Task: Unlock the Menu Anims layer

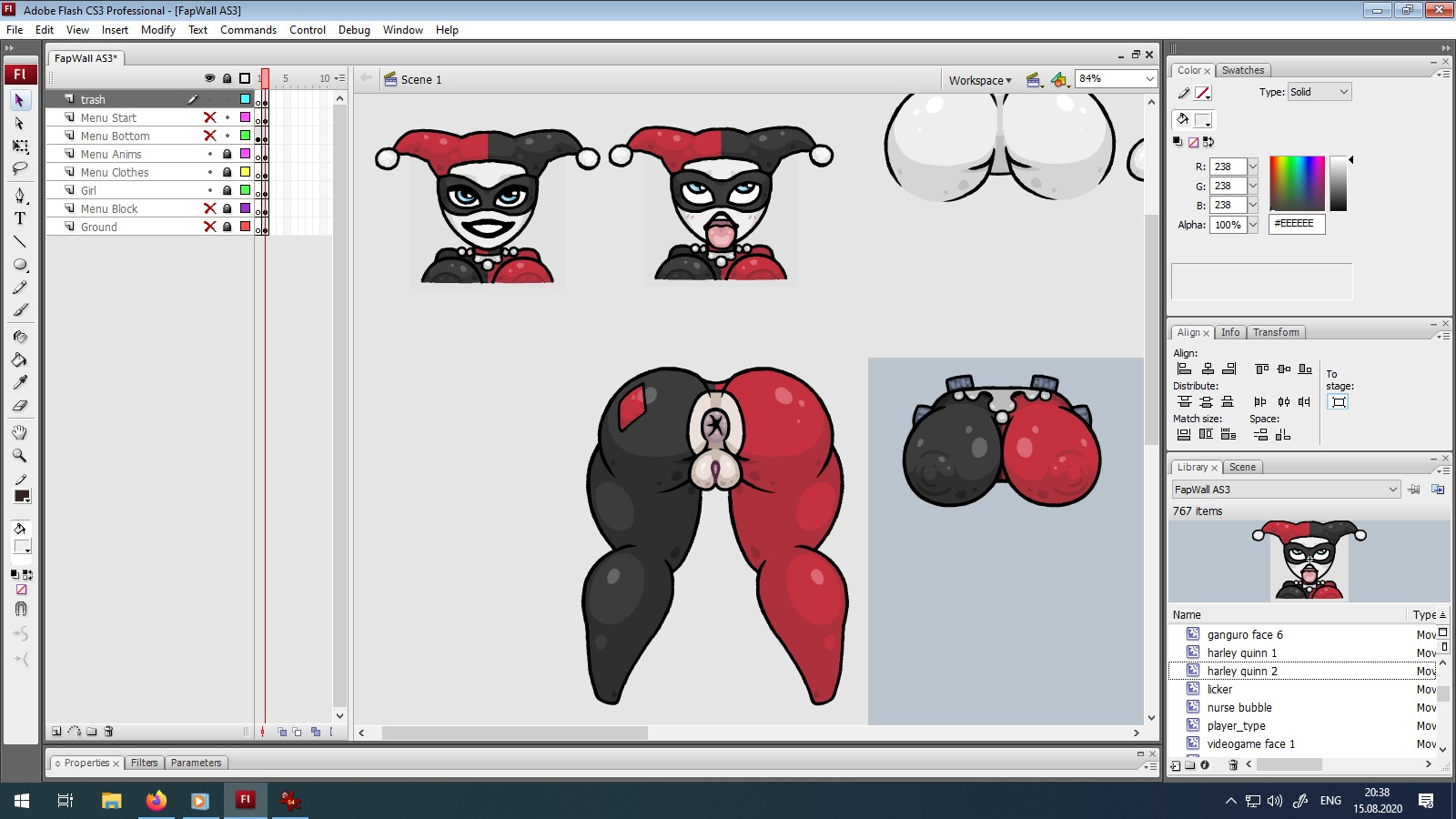Action: pos(227,154)
